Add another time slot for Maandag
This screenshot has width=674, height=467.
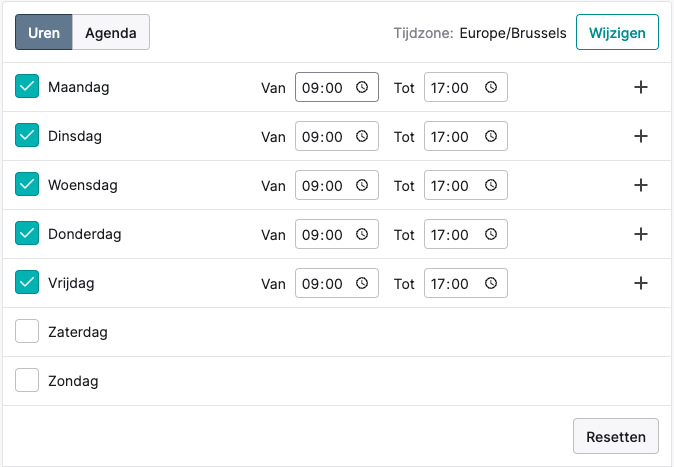coord(640,87)
